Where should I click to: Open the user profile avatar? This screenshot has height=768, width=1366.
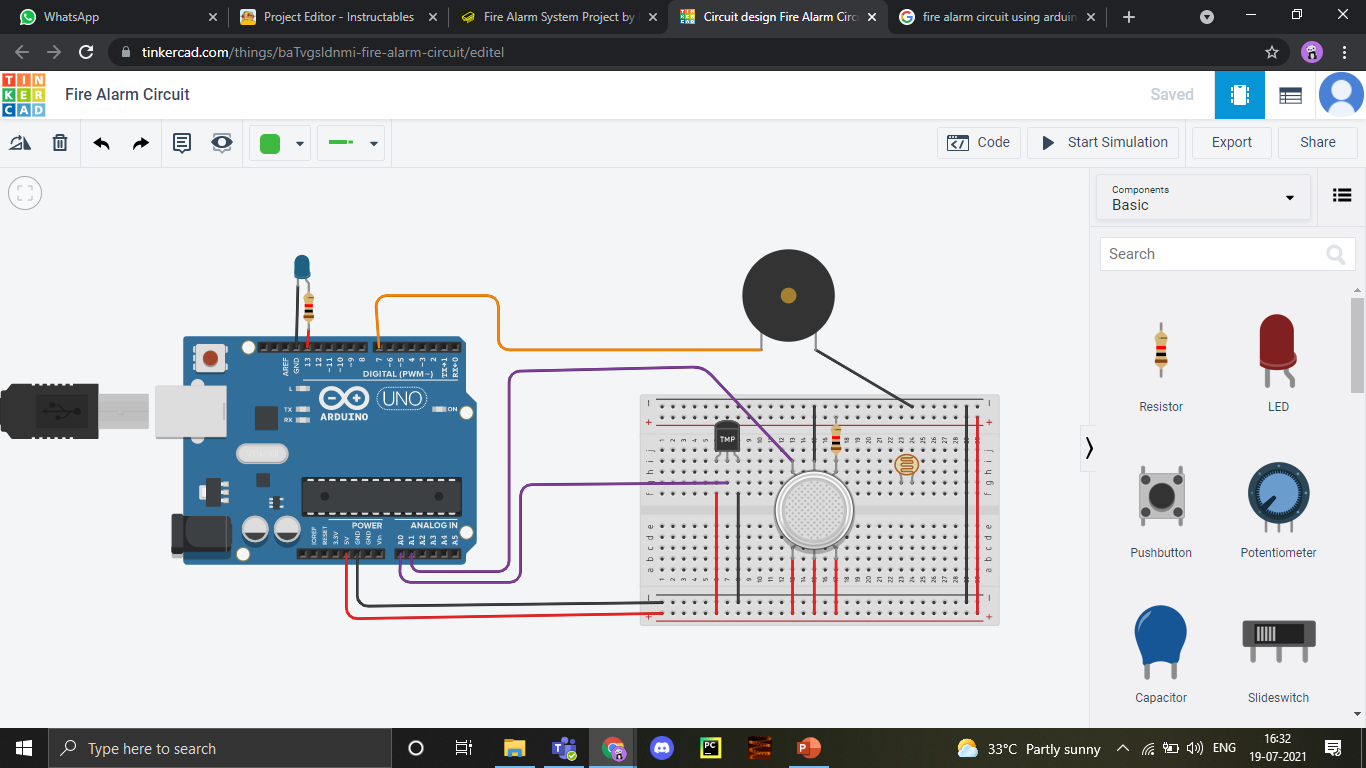coord(1341,95)
